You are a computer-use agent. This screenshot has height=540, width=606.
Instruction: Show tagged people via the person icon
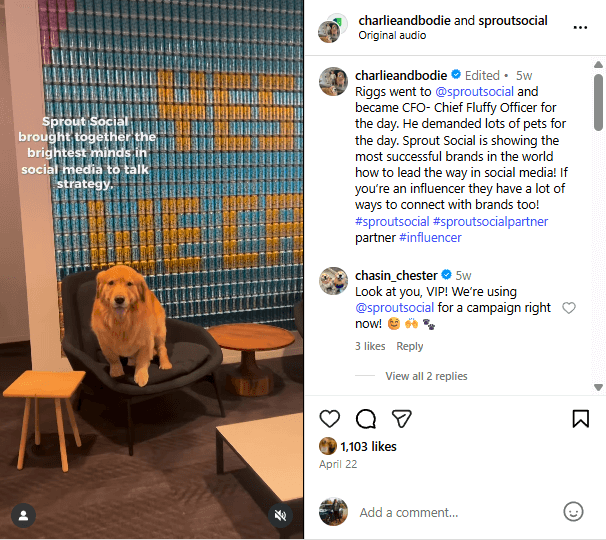coord(24,515)
